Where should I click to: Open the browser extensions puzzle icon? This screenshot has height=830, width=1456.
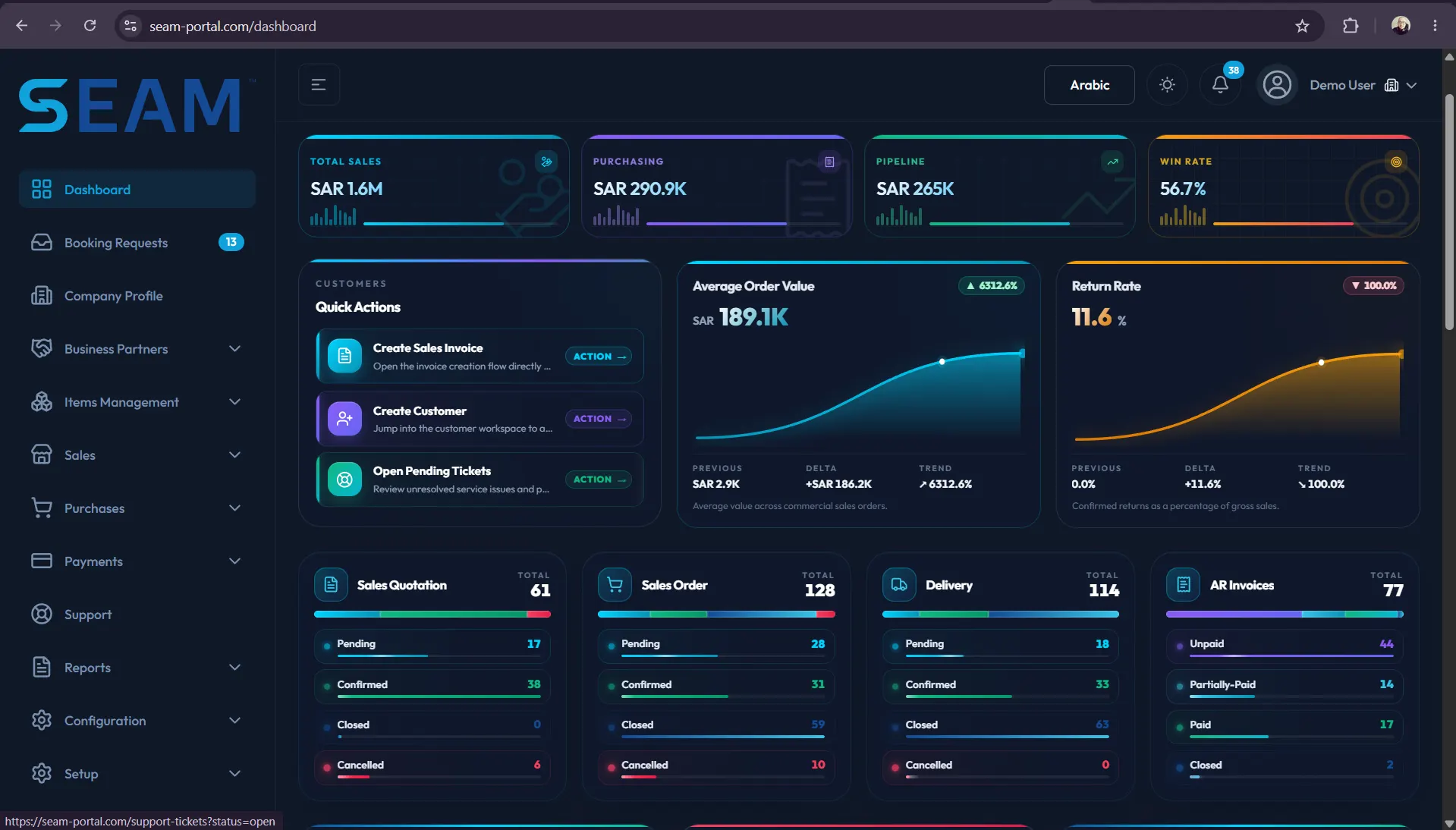pyautogui.click(x=1351, y=26)
